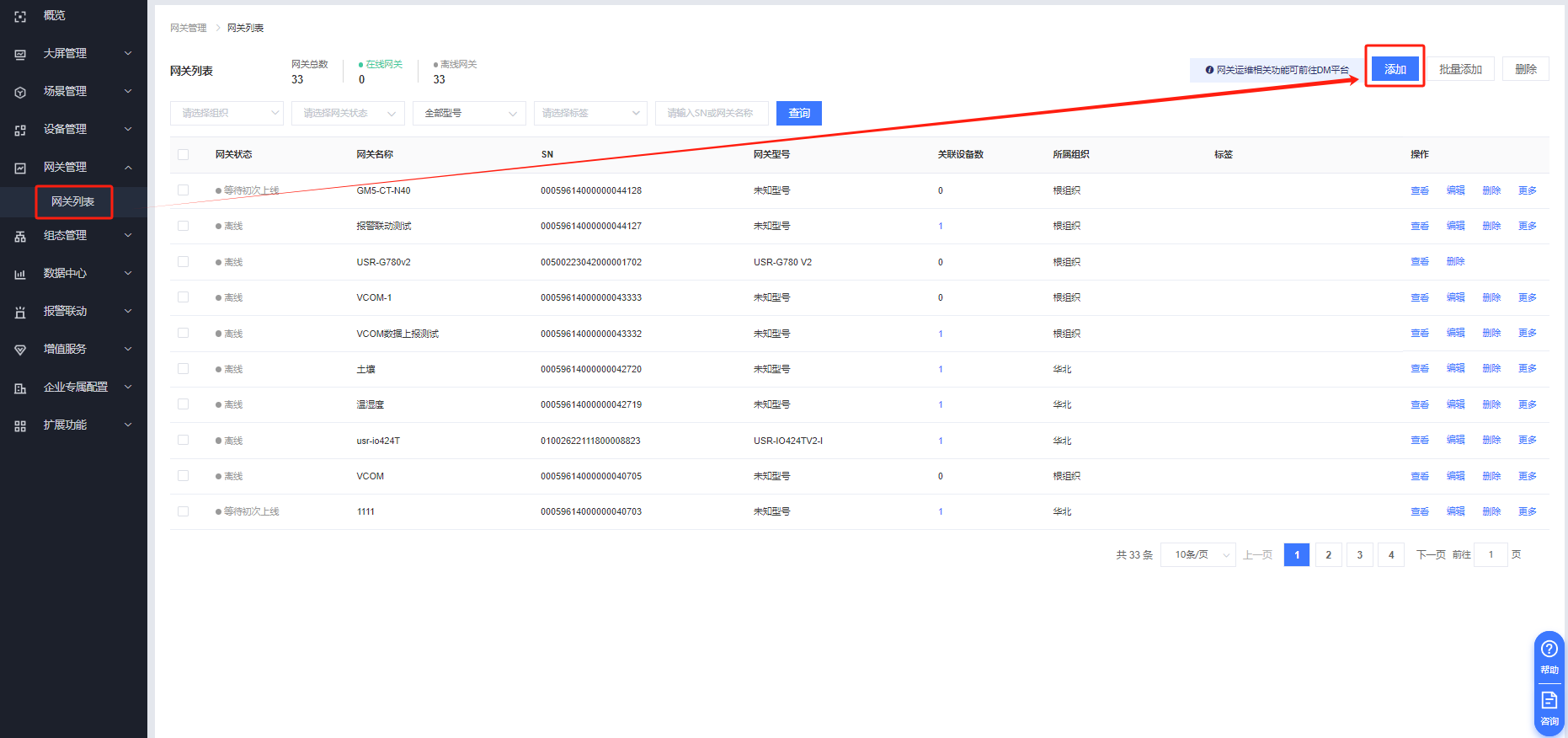Open the 10条/页 page size dropdown
Viewport: 1568px width, 738px height.
[x=1197, y=554]
